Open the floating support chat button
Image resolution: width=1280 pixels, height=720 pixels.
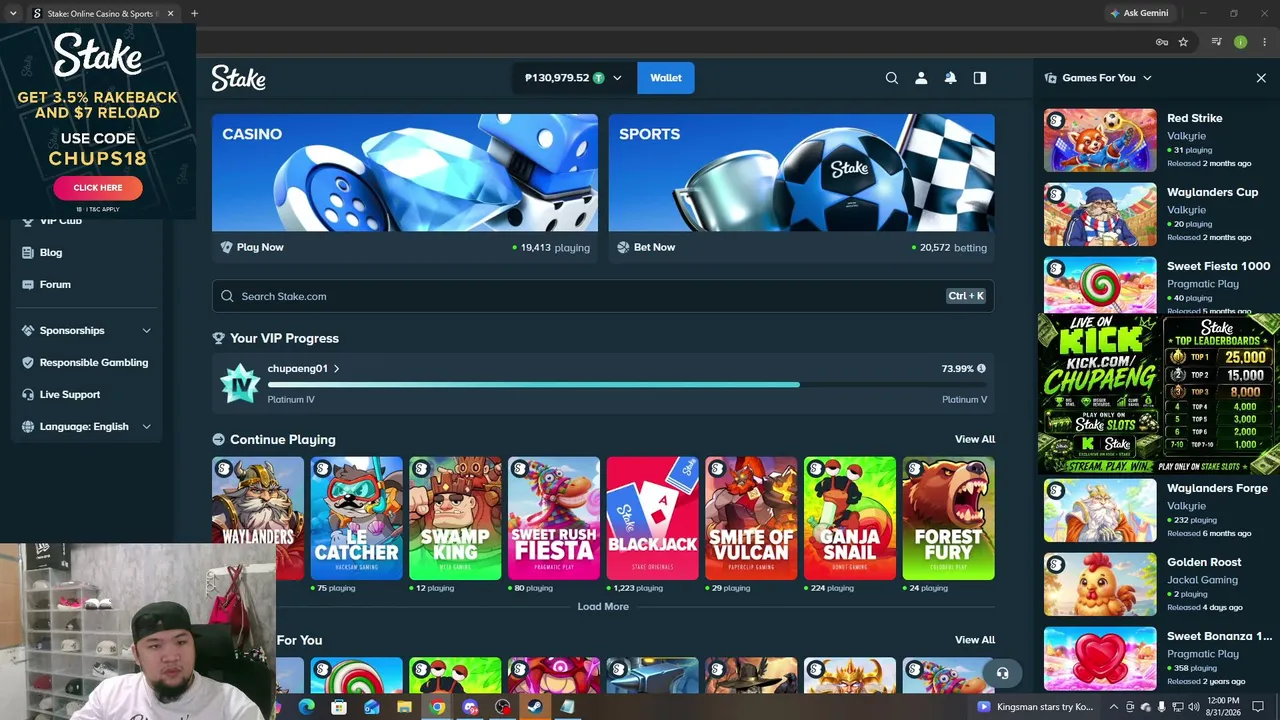tap(1002, 673)
